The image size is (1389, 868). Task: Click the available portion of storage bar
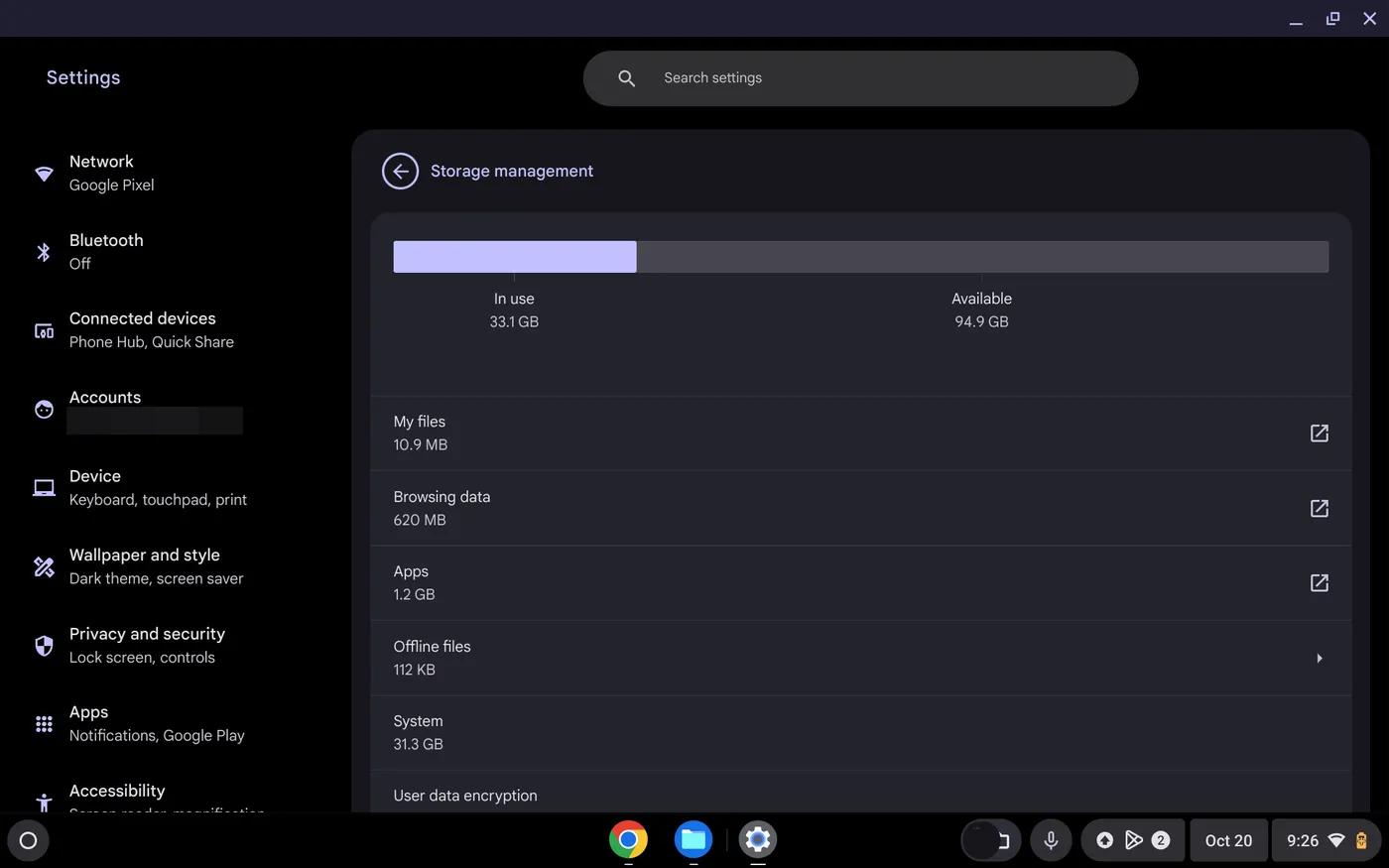pos(982,257)
